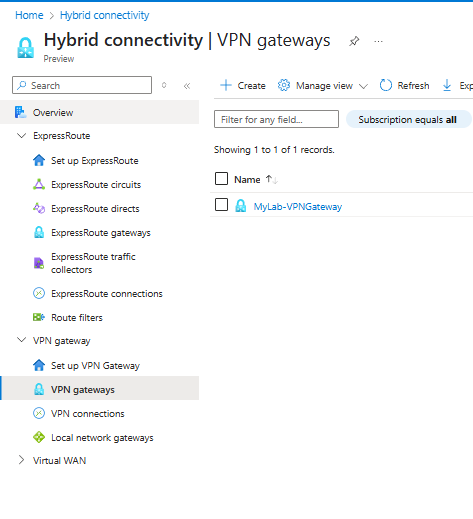Pin the Hybrid connectivity page with the pin icon
The height and width of the screenshot is (519, 473).
tap(354, 41)
